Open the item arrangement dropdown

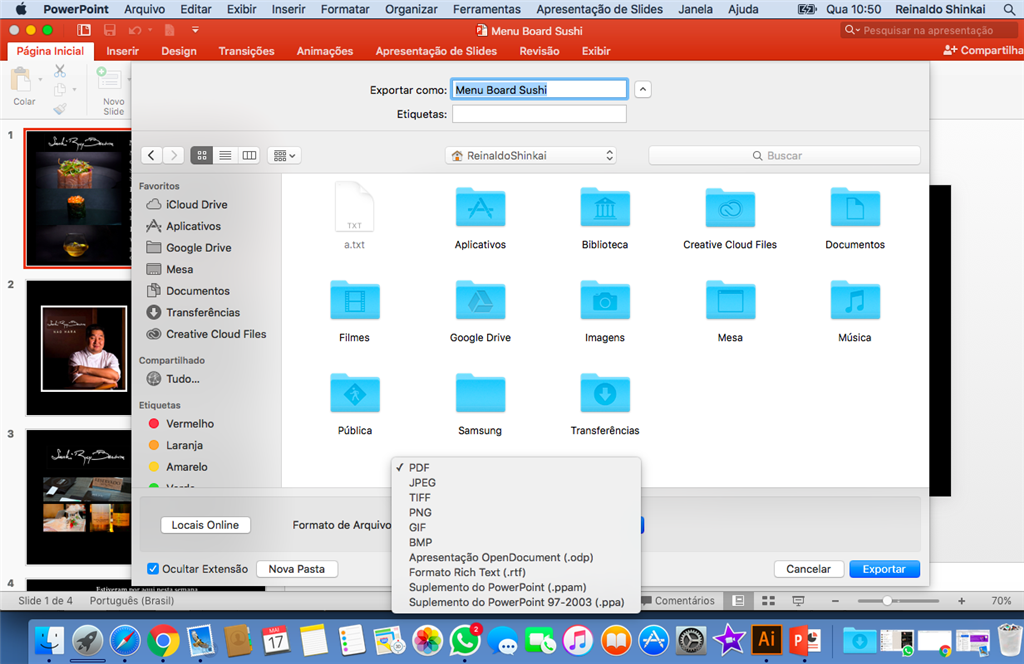[x=284, y=155]
